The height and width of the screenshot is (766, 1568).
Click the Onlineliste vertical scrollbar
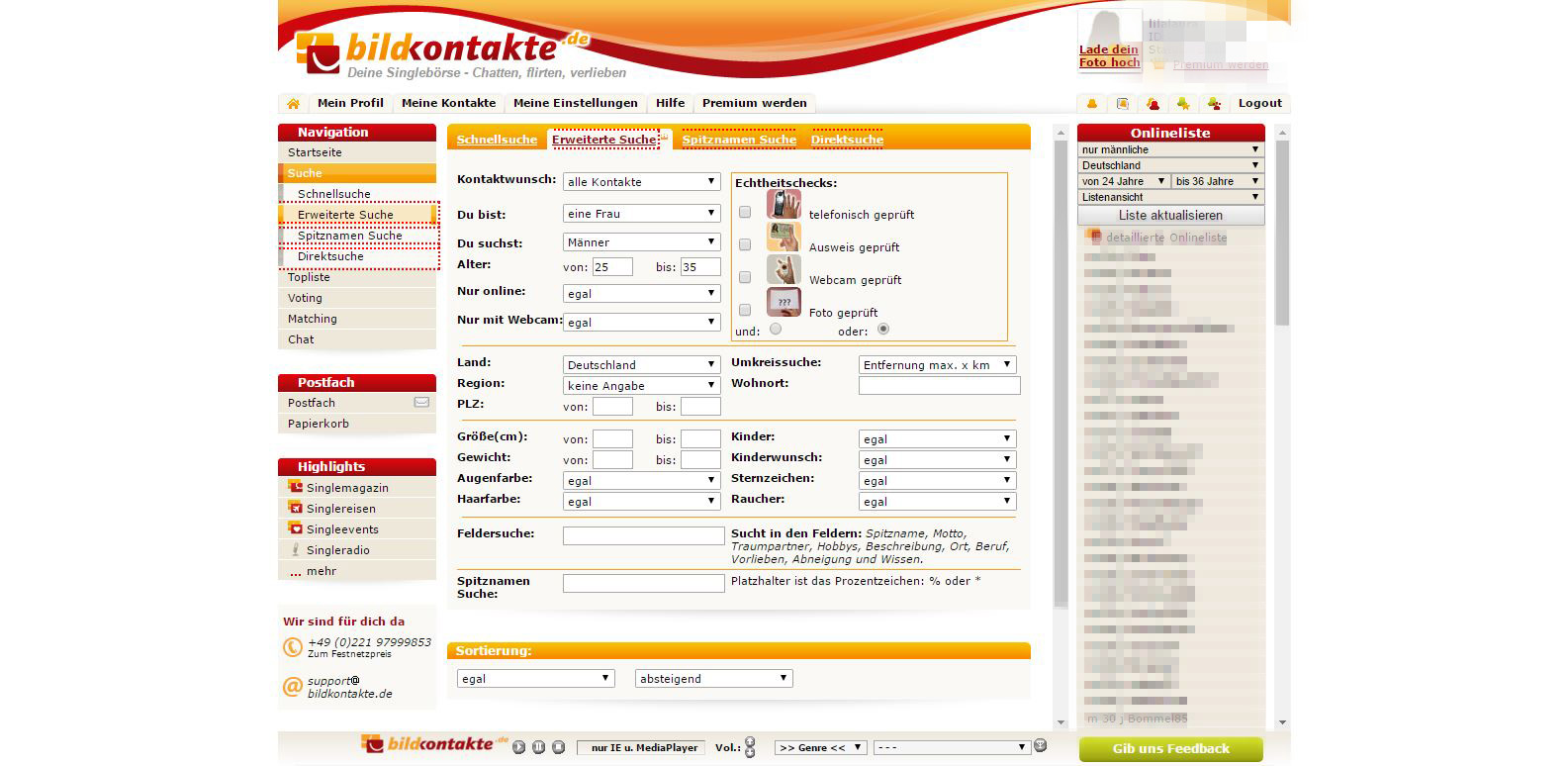1283,428
